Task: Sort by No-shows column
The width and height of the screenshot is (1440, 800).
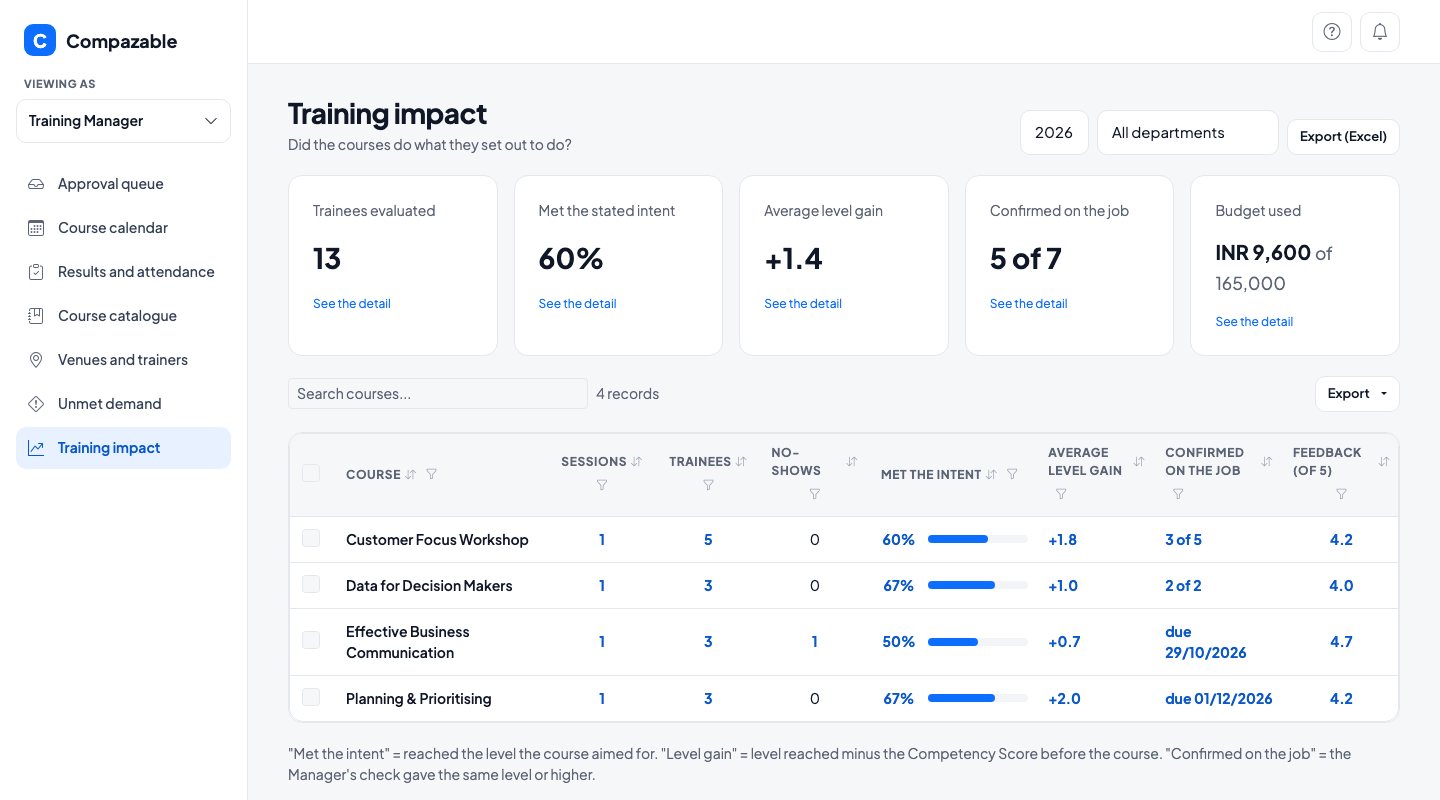Action: click(852, 461)
